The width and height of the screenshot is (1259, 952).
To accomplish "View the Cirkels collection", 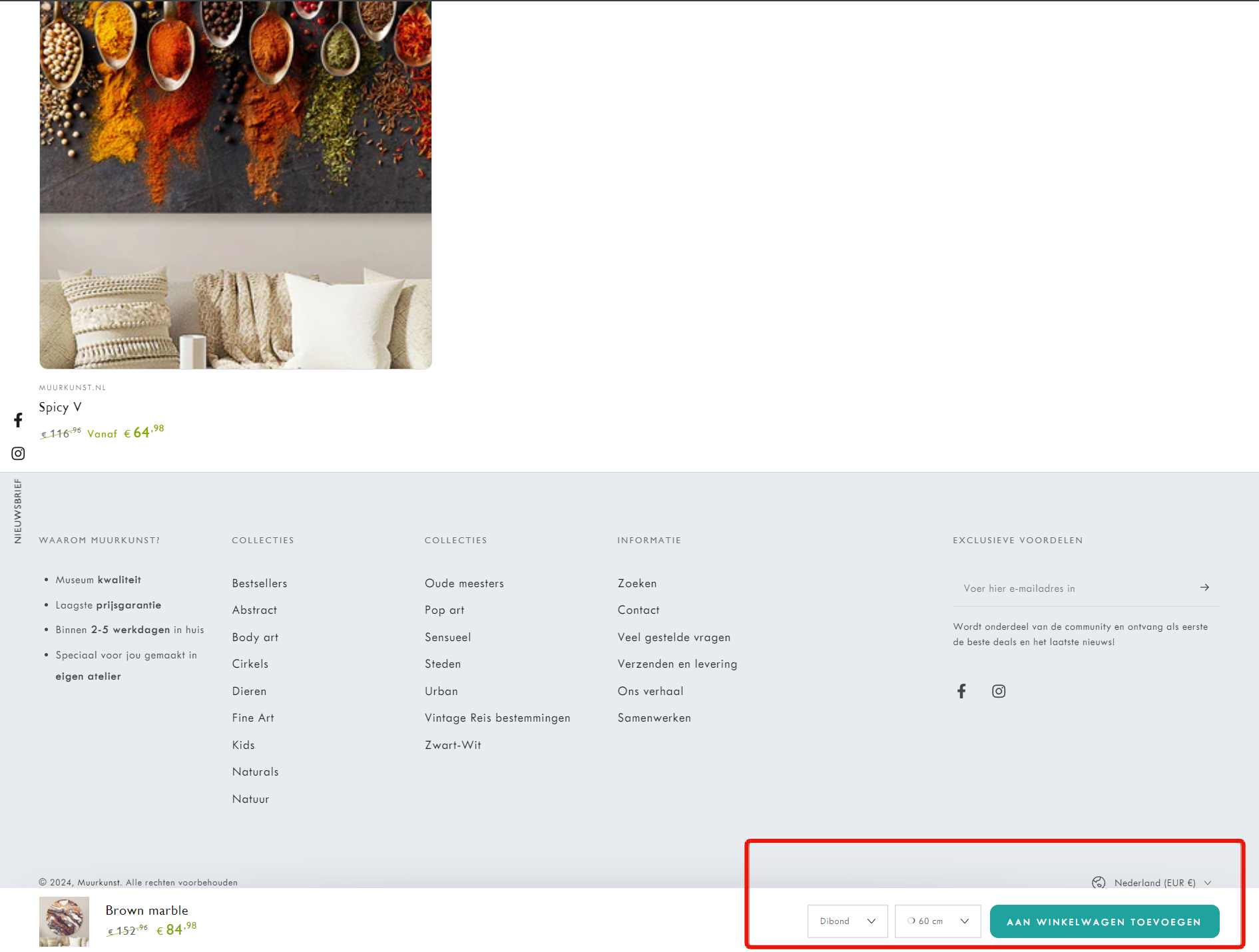I will (x=250, y=664).
